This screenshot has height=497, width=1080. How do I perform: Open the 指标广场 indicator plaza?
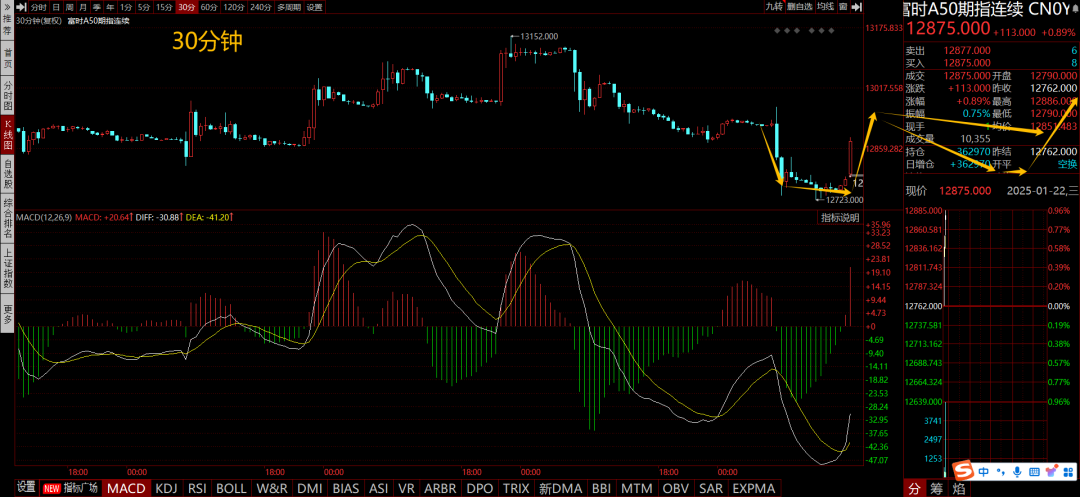tap(72, 488)
